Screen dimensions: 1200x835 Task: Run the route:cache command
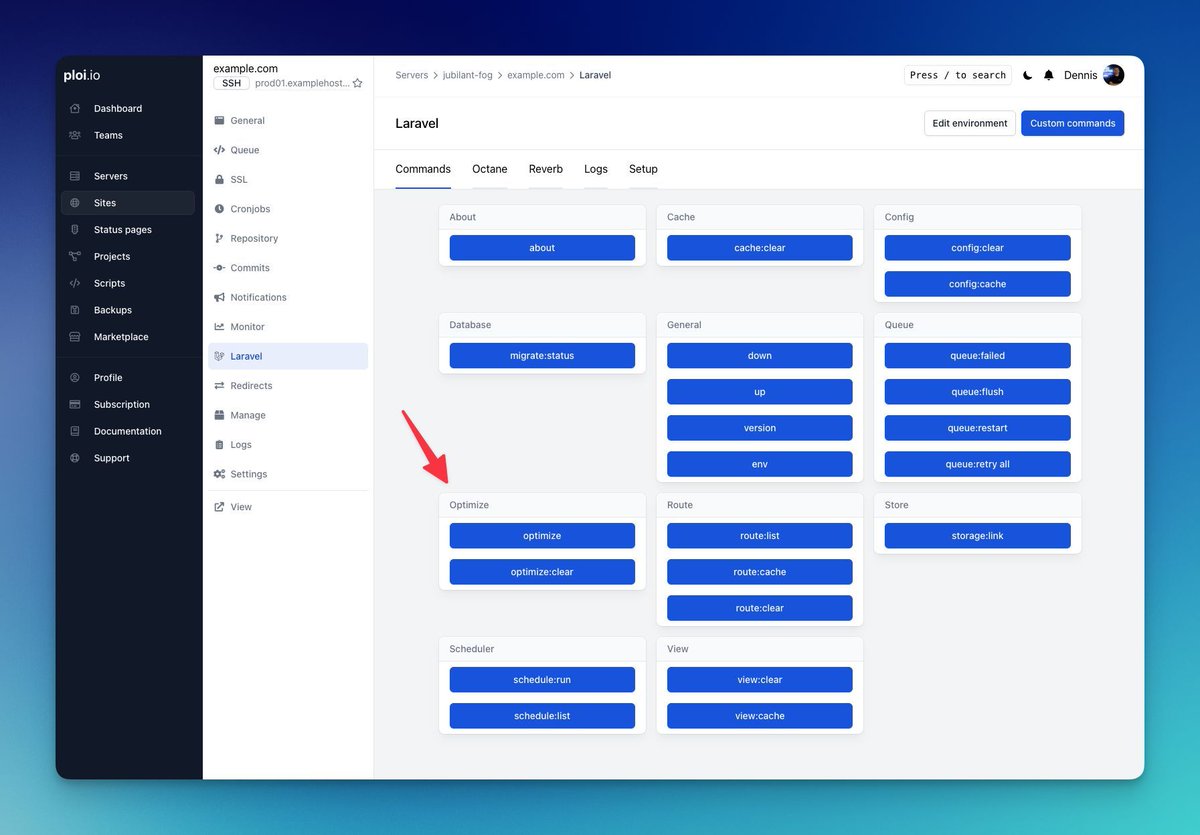(760, 572)
